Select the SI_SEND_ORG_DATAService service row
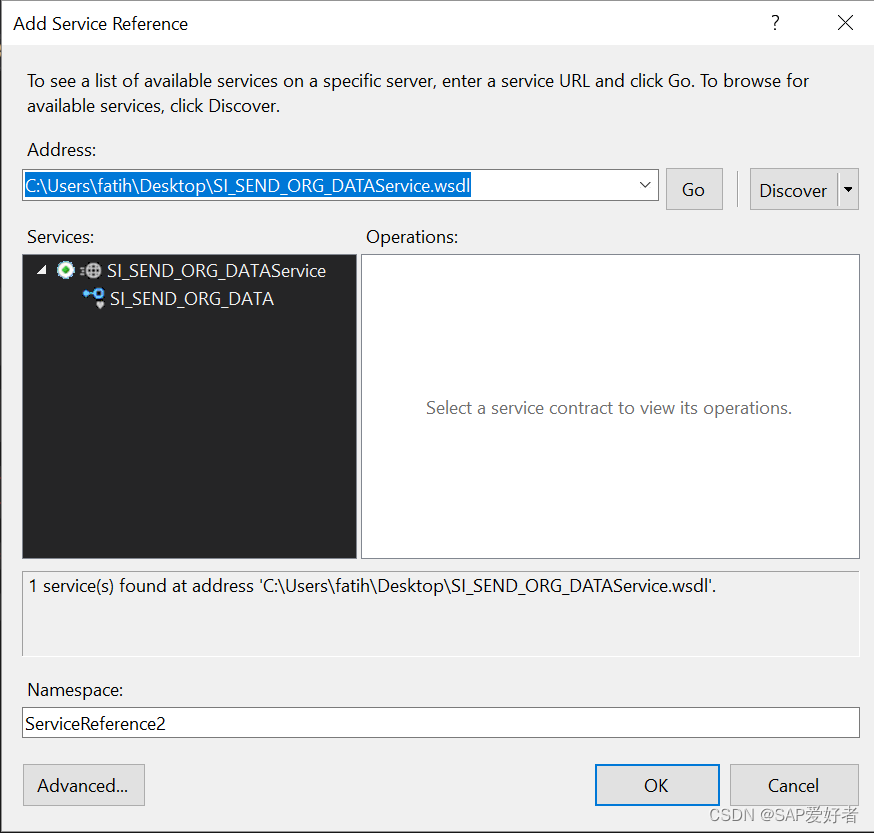The height and width of the screenshot is (833, 874). pyautogui.click(x=216, y=271)
